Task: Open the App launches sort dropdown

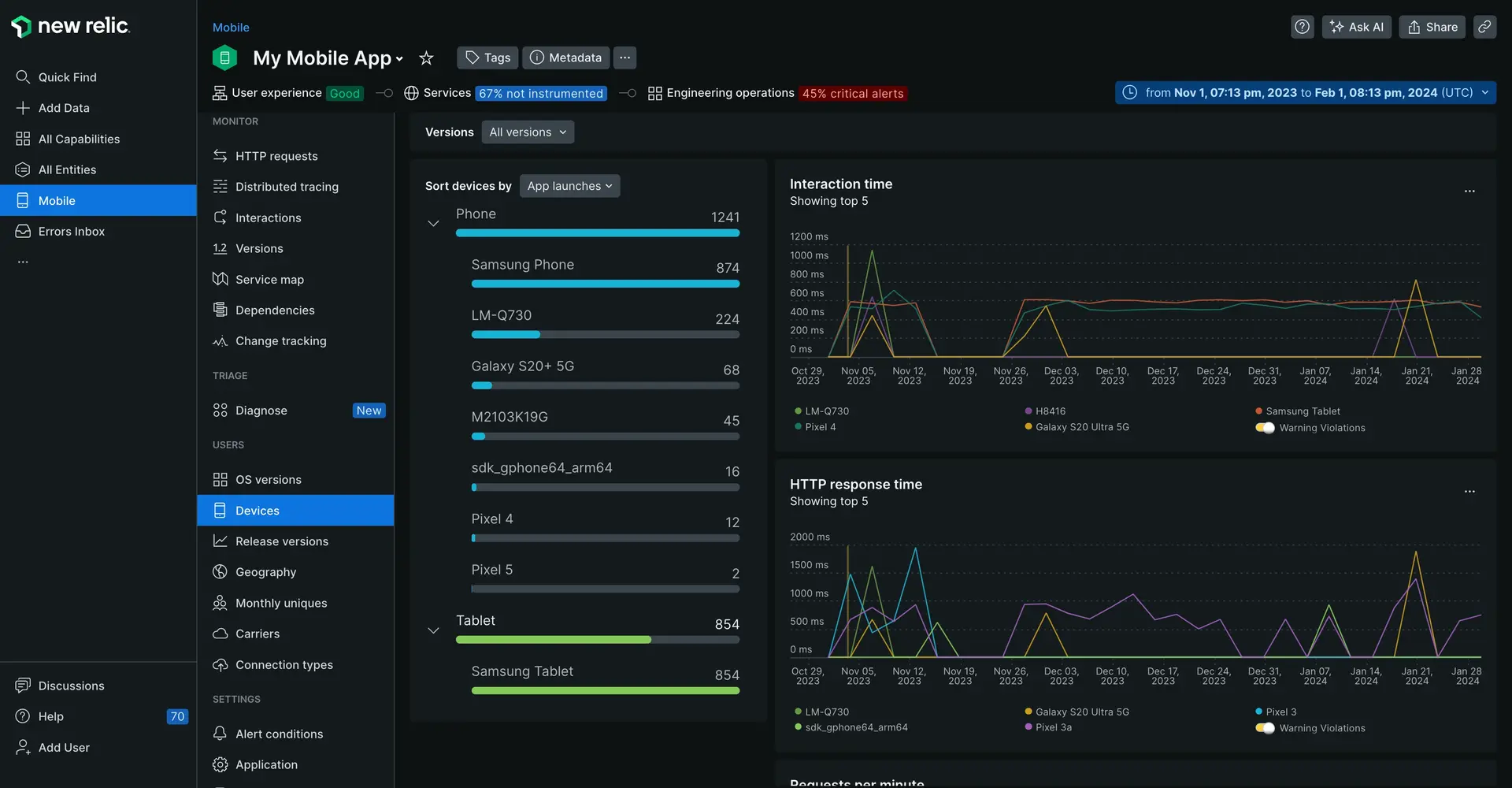Action: point(569,186)
